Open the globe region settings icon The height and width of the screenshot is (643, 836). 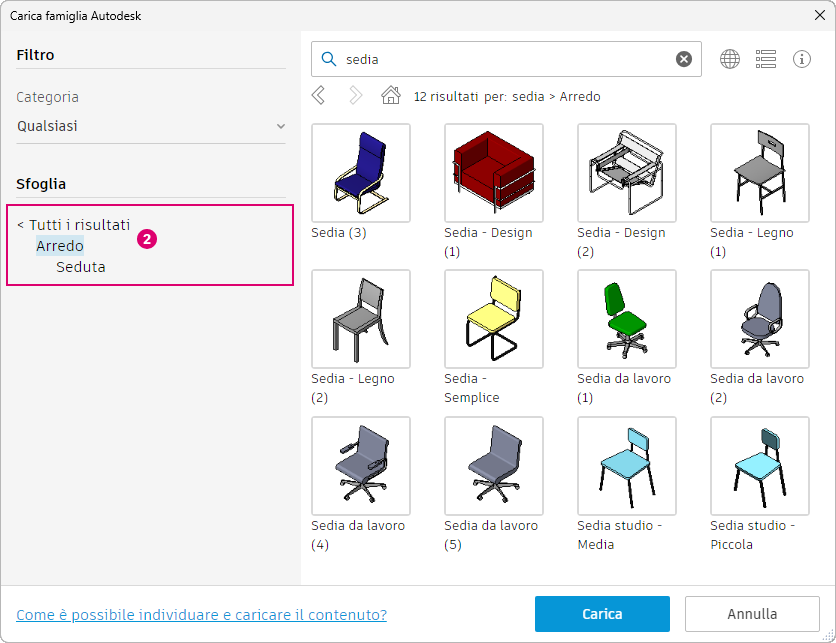730,59
